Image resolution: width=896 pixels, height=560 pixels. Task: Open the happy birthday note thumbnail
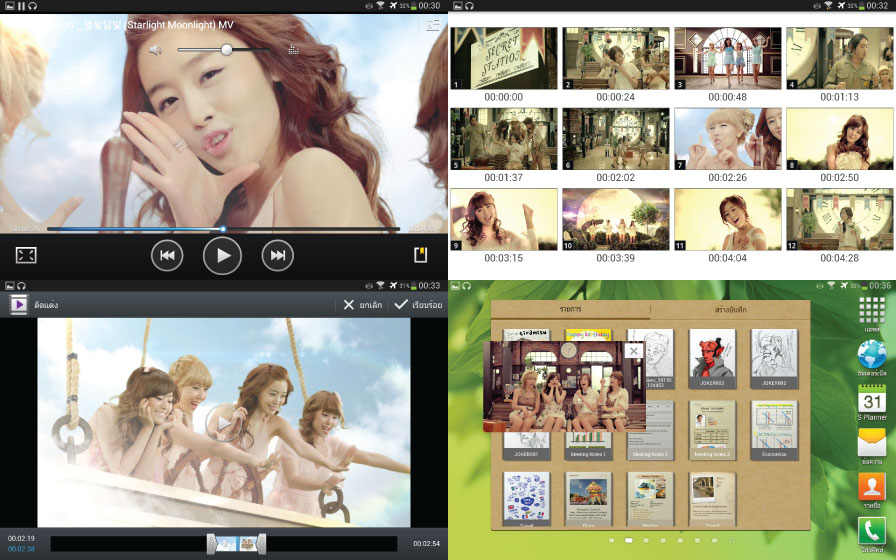(588, 335)
